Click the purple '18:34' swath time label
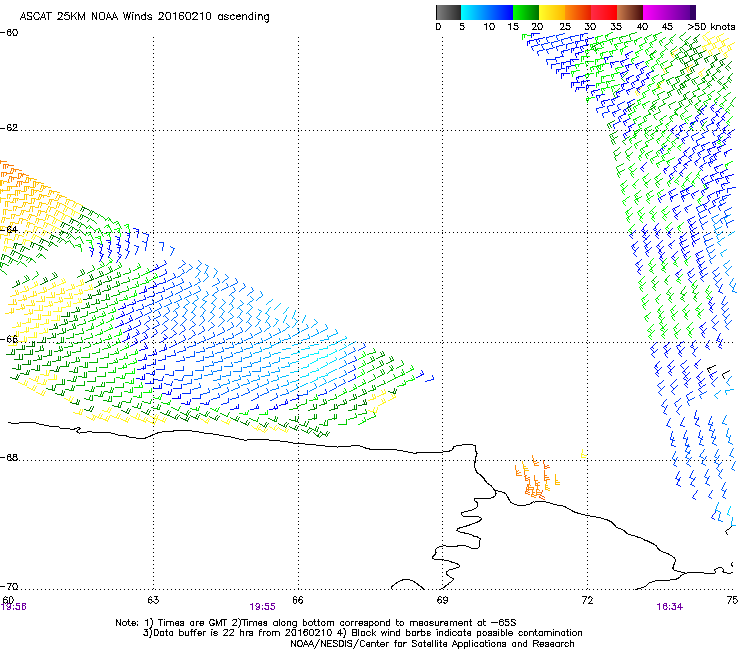The image size is (740, 650). 669,607
